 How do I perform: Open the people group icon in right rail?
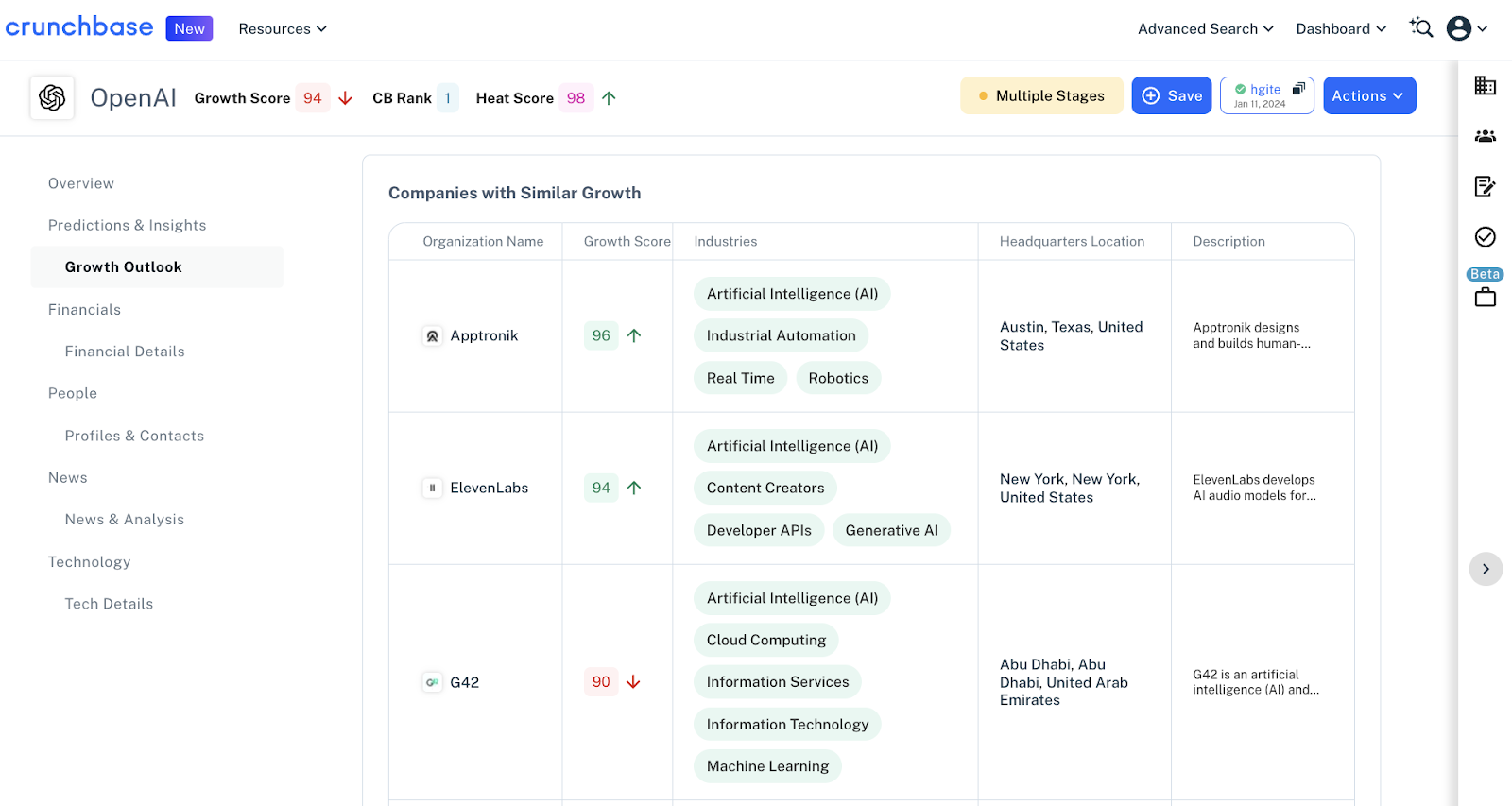click(x=1486, y=136)
